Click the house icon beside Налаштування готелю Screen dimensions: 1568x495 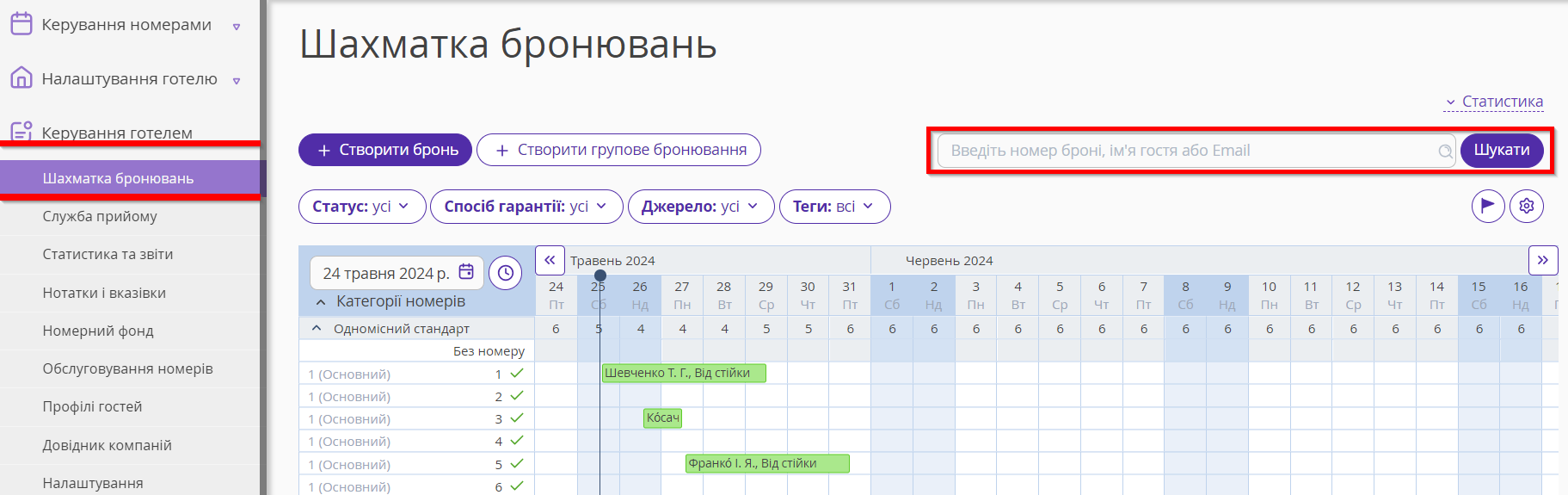(22, 78)
